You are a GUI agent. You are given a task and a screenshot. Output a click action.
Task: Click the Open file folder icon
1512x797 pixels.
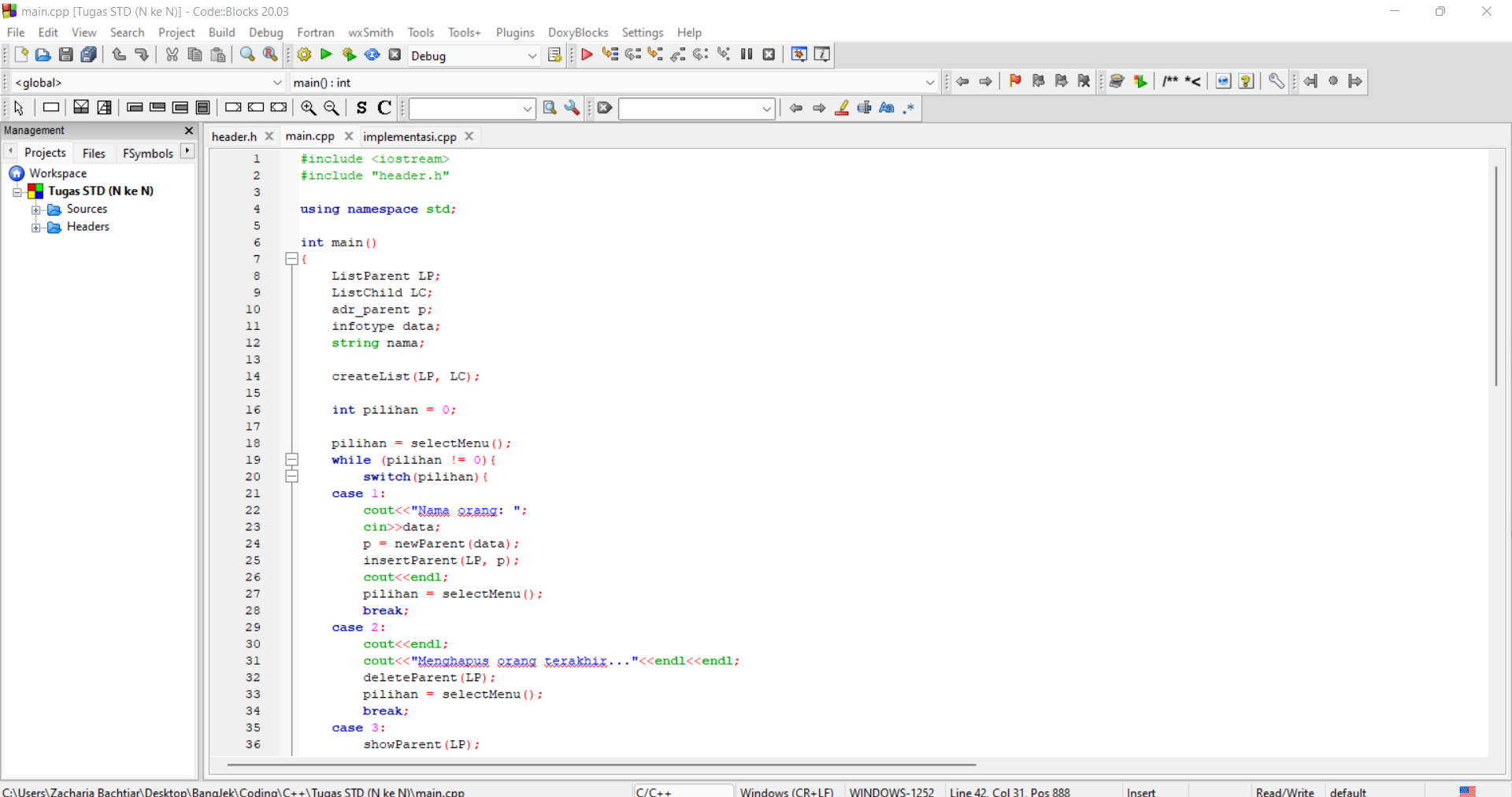(x=43, y=55)
